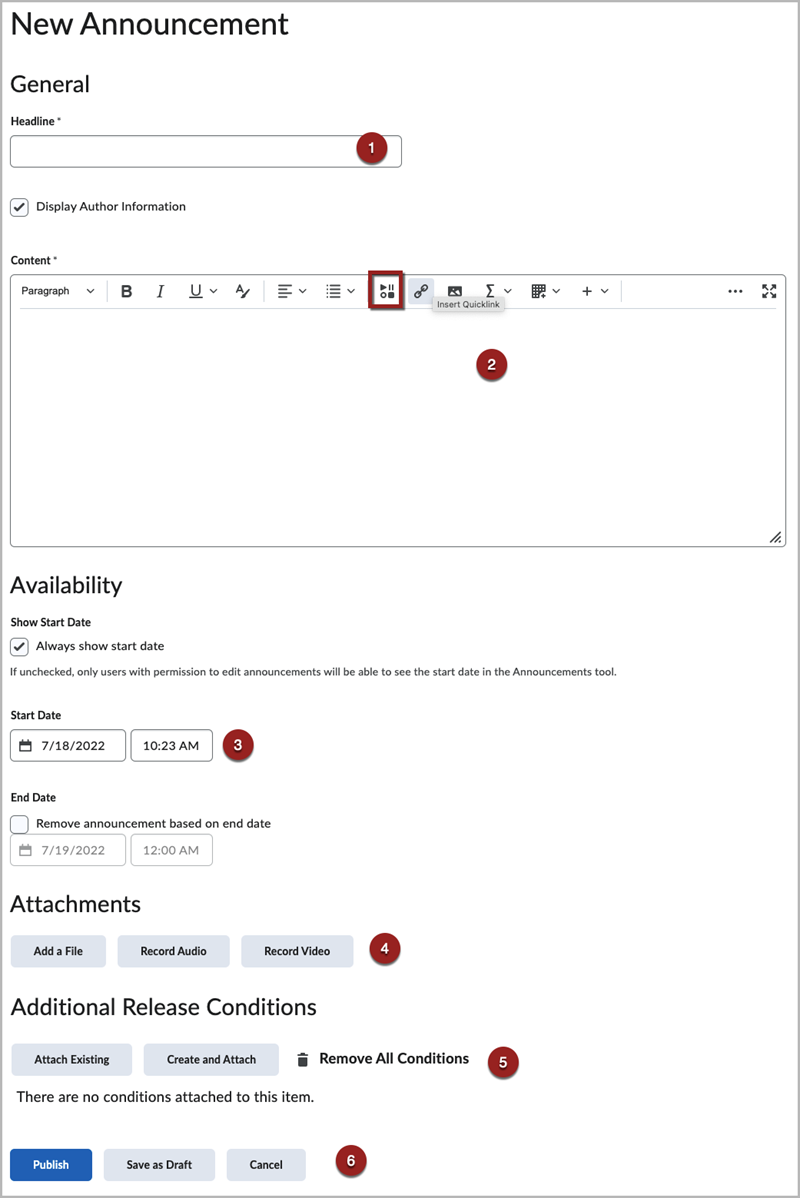
Task: Click the End Date time 12:00 AM field
Action: (x=171, y=850)
